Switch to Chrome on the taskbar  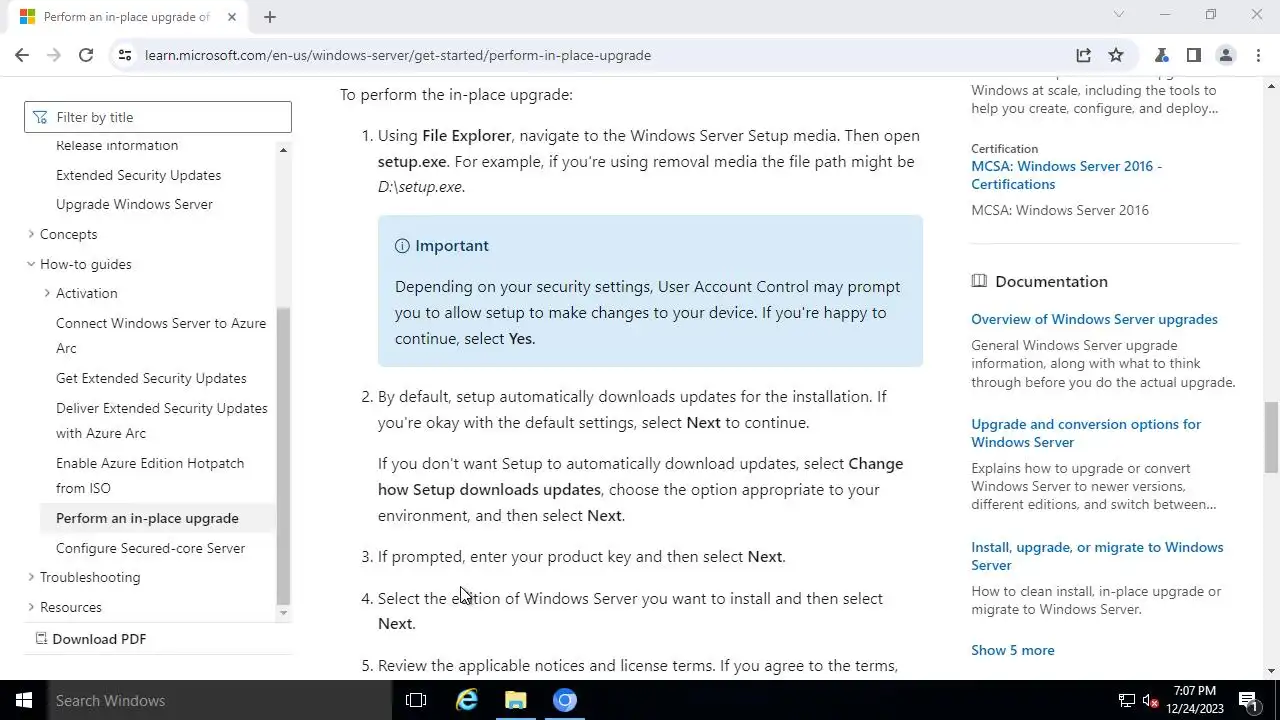coord(565,700)
